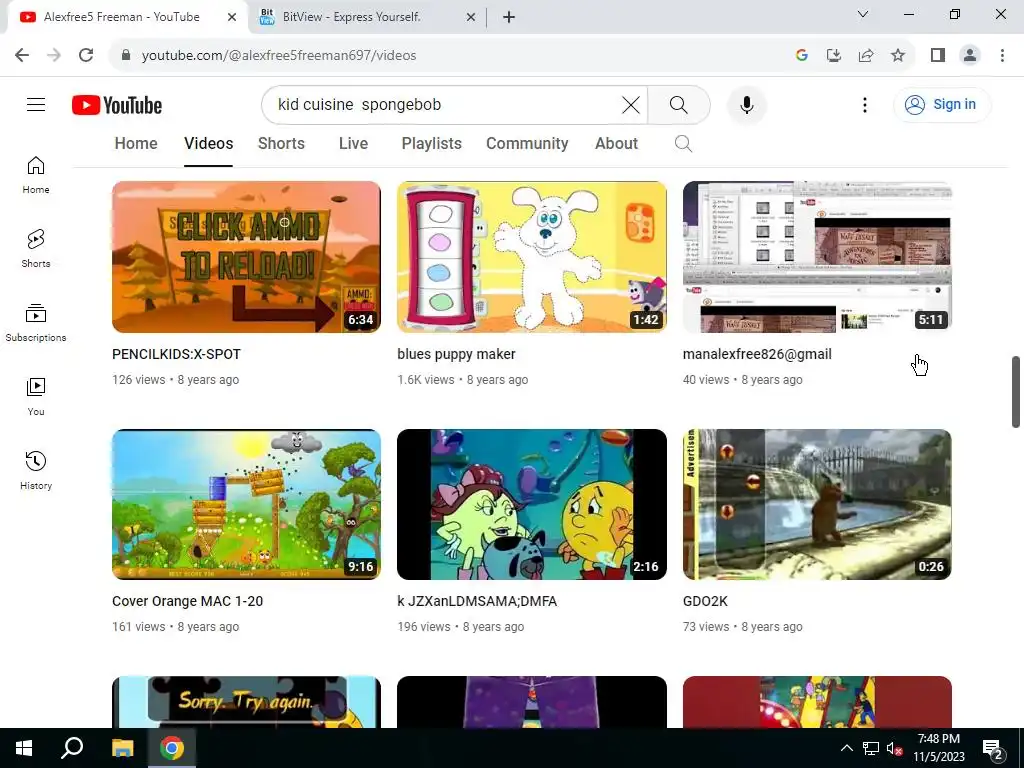Open the You section in sidebar
The height and width of the screenshot is (768, 1024).
(x=36, y=396)
